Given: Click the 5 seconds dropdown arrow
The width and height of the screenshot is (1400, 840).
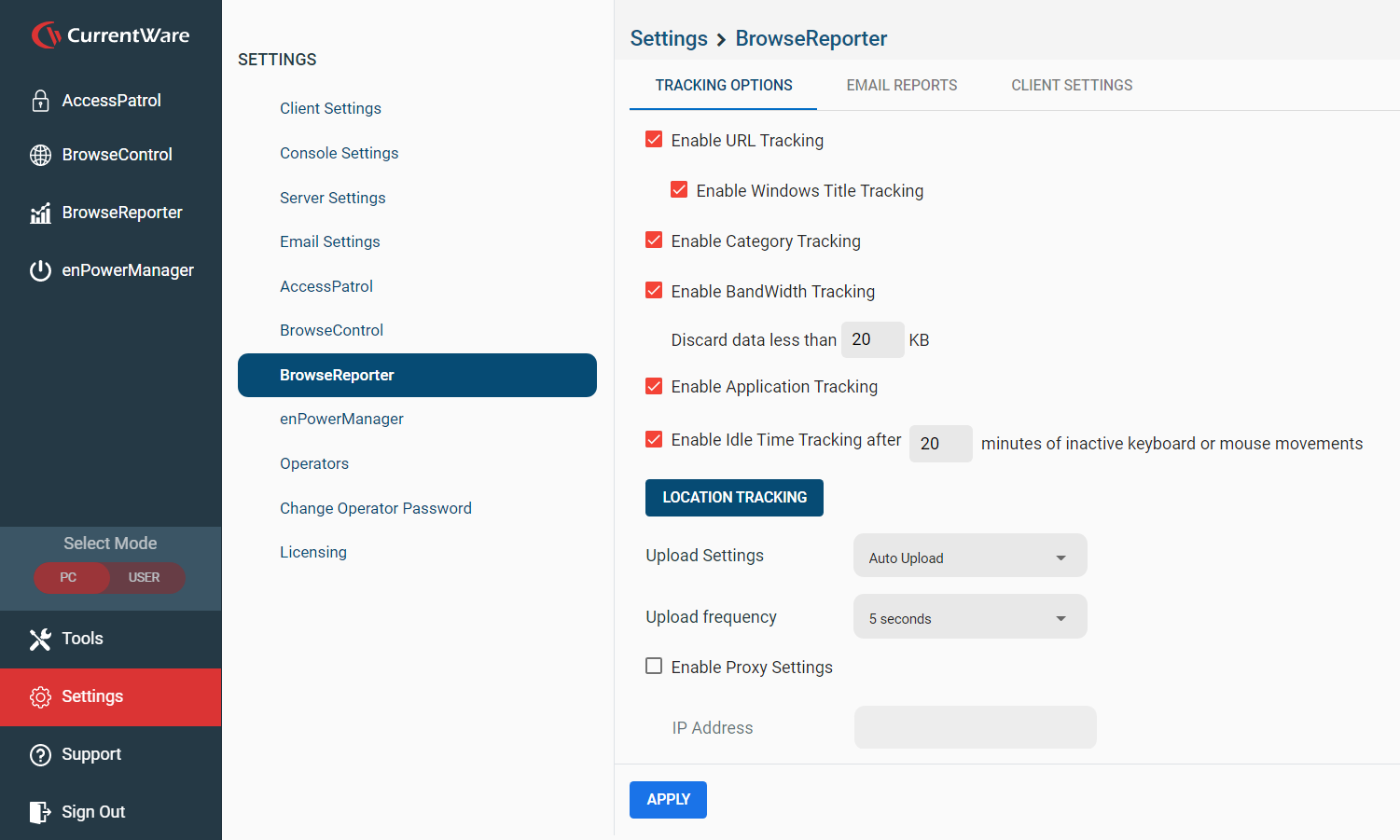Looking at the screenshot, I should 1060,618.
